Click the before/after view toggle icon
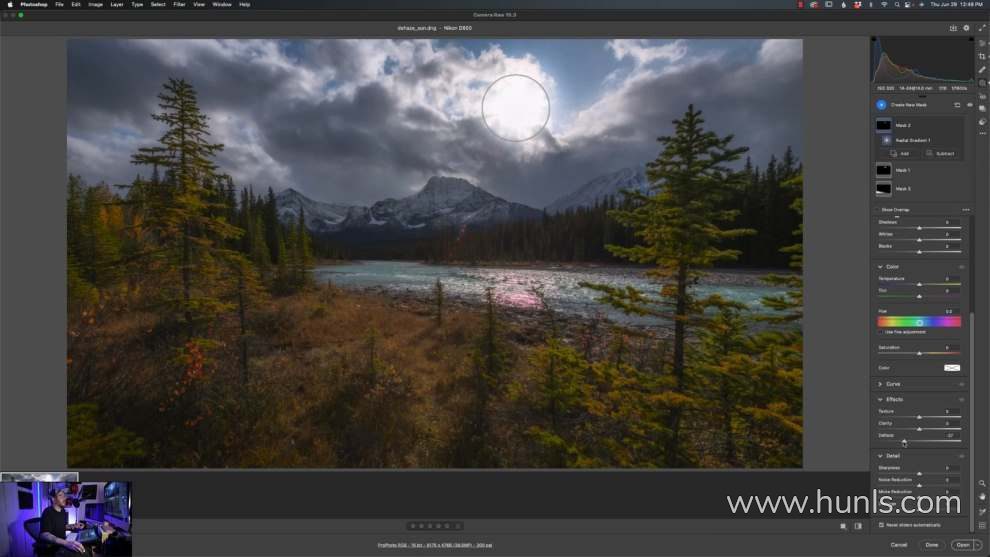The height and width of the screenshot is (557, 990). coord(858,525)
